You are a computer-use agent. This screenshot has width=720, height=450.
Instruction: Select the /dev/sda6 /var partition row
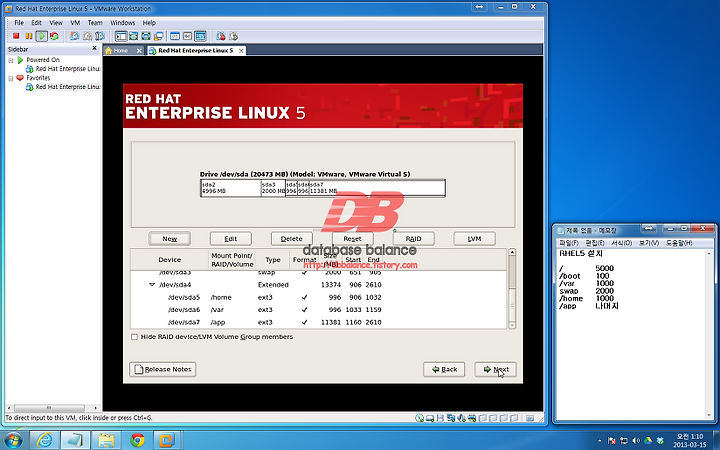click(x=319, y=310)
